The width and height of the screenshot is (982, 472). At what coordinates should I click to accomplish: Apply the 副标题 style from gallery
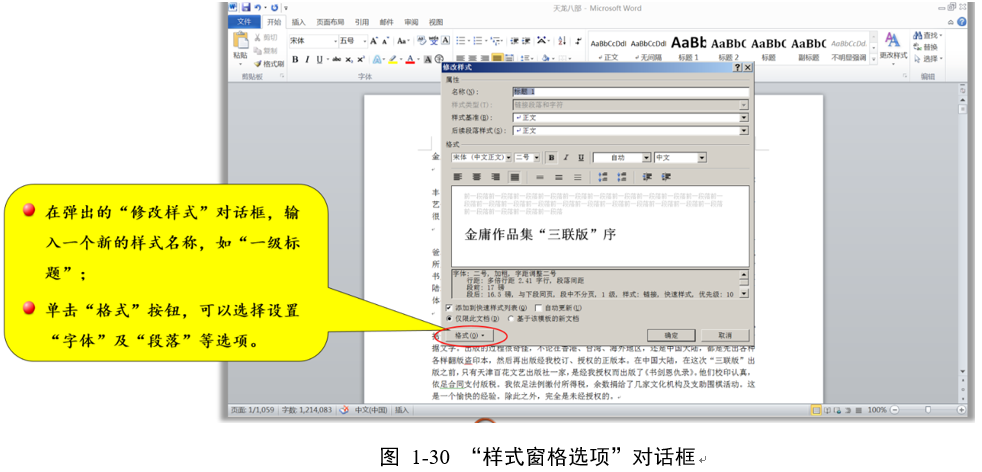(x=809, y=48)
